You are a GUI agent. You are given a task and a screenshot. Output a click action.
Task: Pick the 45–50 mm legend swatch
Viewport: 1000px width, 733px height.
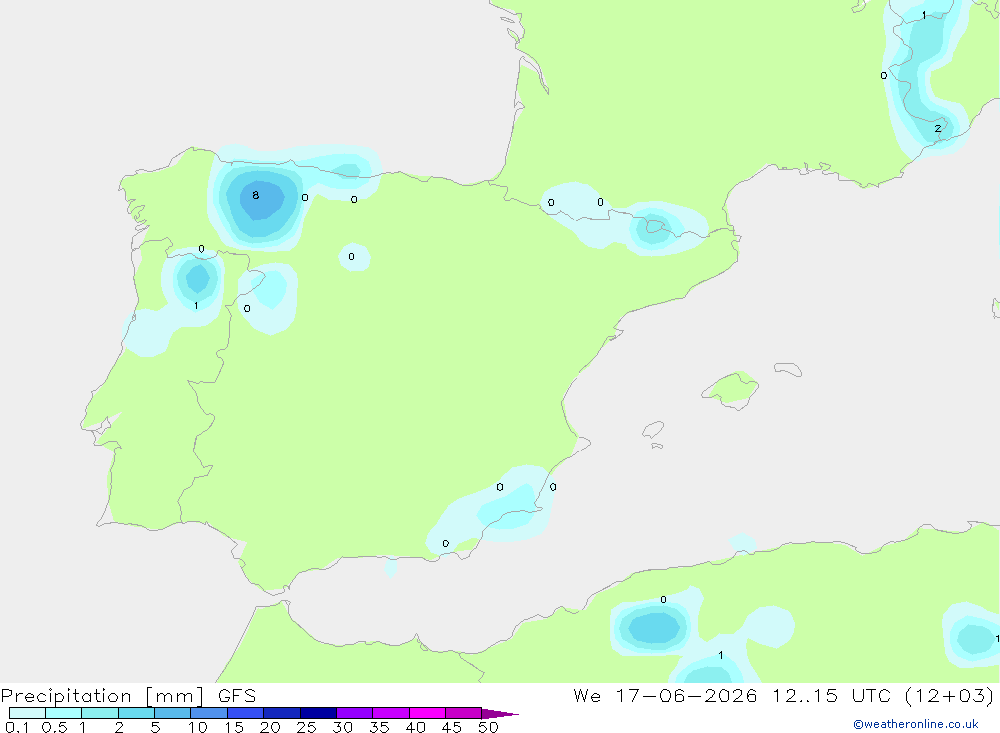[464, 713]
